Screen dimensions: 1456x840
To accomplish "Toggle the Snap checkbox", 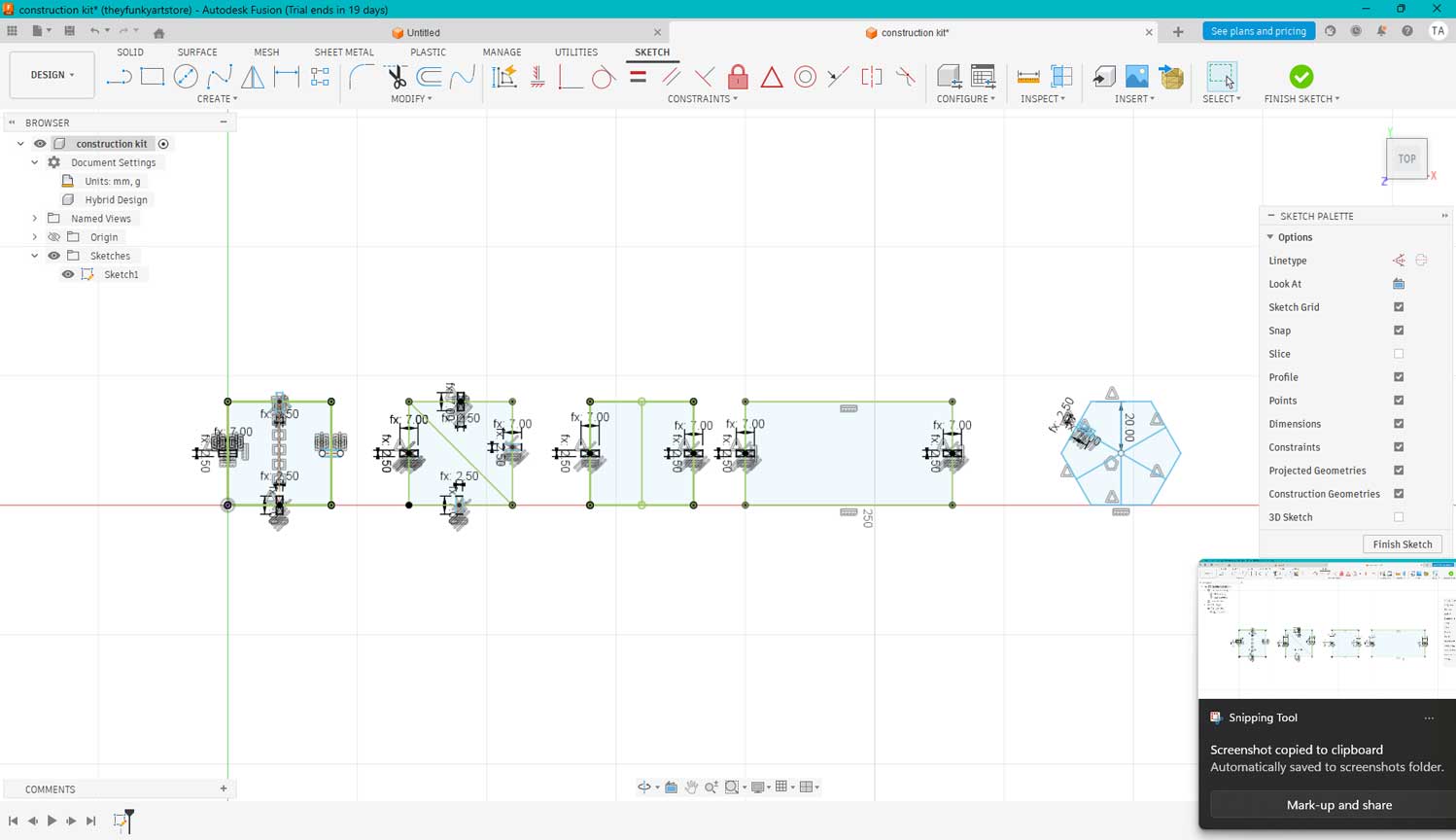I will [1399, 331].
